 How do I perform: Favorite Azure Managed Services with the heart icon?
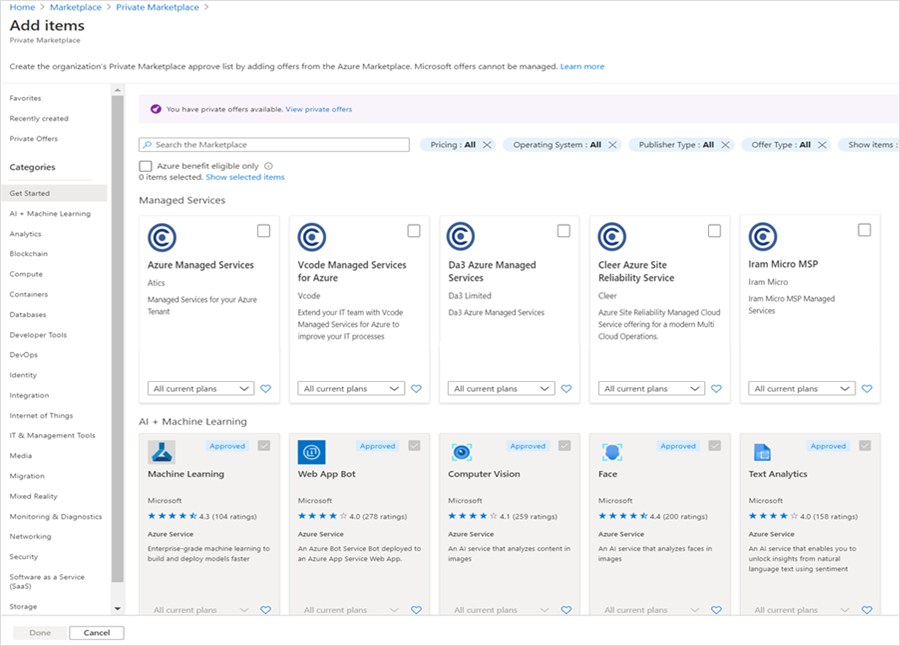pos(266,388)
